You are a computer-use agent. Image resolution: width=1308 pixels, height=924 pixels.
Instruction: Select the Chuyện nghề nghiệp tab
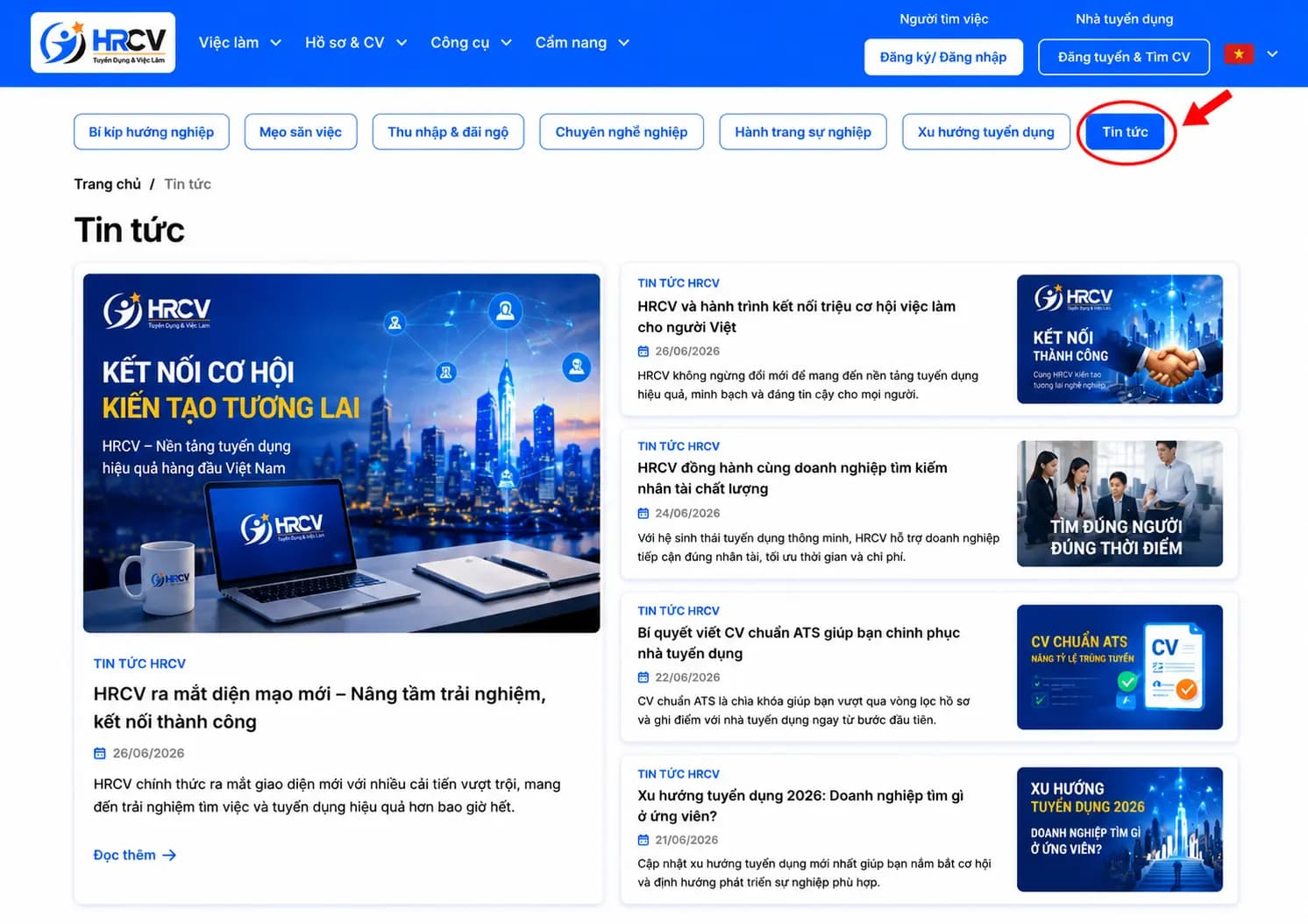click(622, 131)
